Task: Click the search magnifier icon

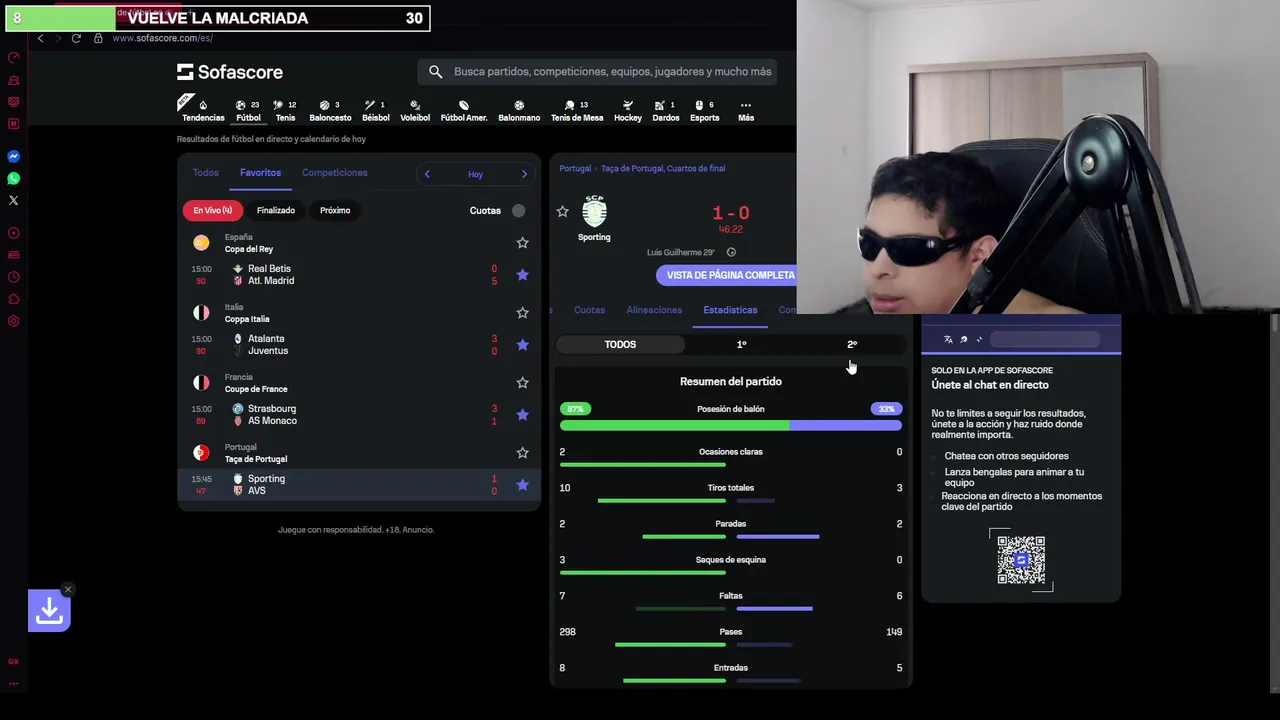Action: [435, 71]
